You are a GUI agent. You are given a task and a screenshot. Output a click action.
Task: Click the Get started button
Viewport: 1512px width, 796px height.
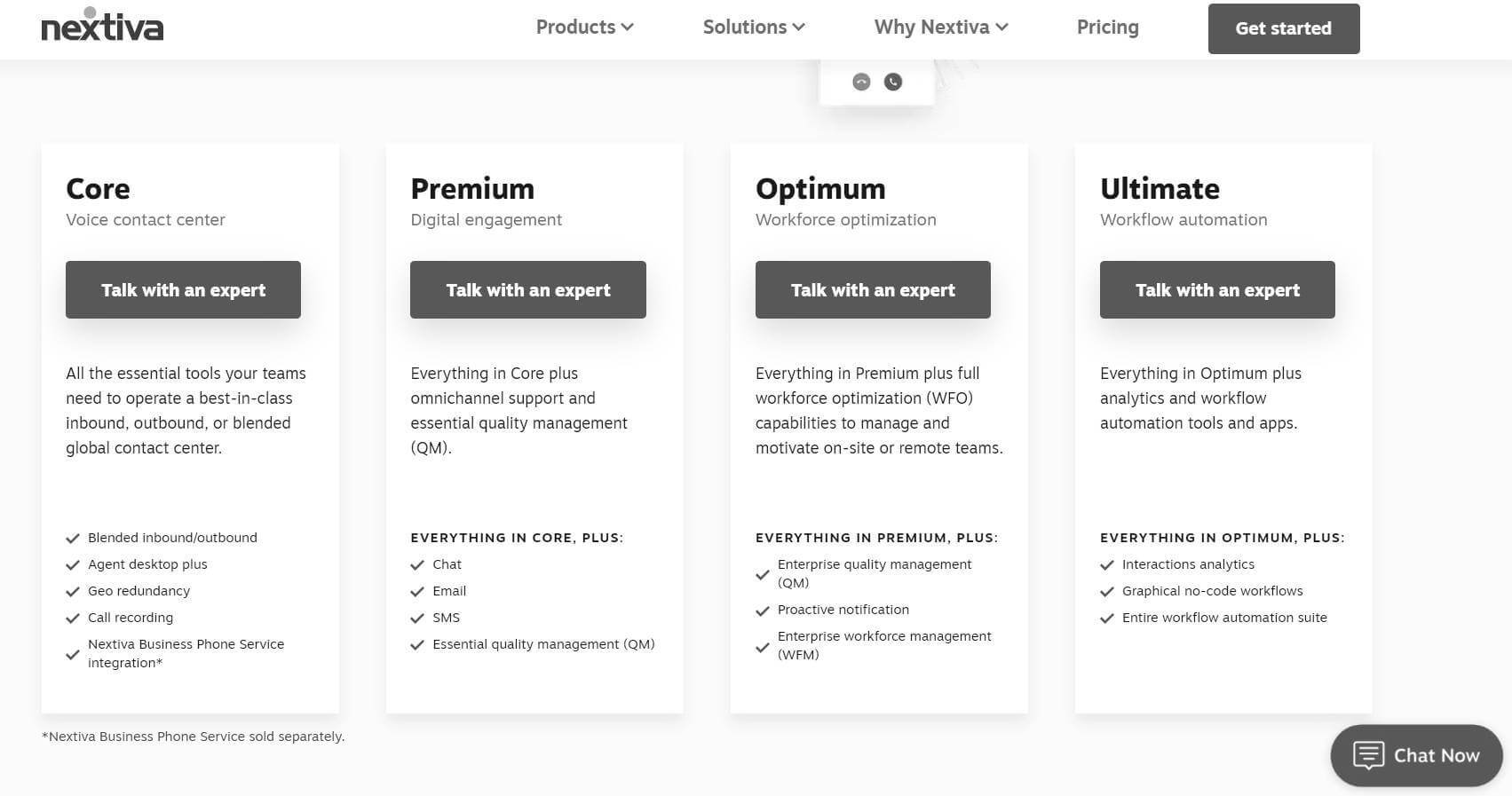[1284, 28]
